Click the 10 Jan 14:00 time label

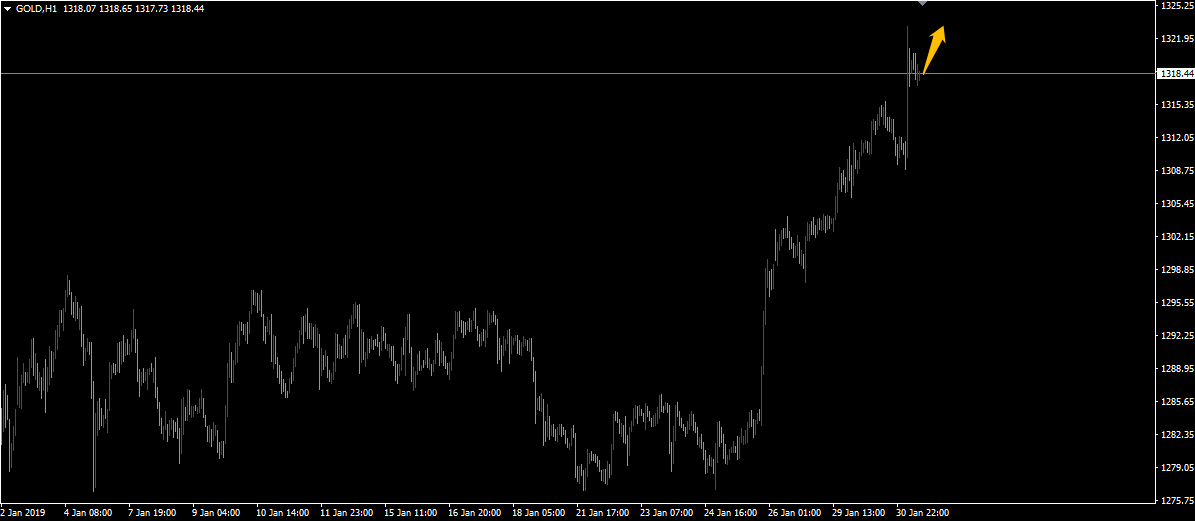pos(284,513)
